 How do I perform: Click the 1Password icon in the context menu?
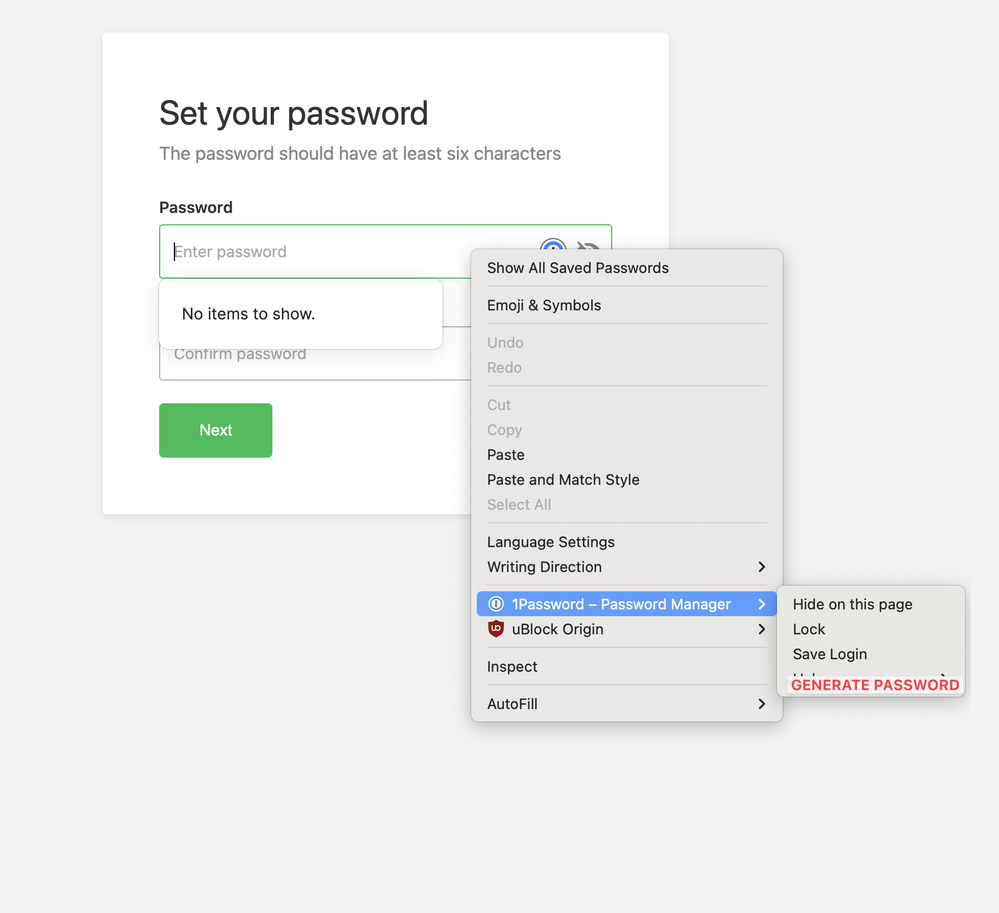coord(496,604)
